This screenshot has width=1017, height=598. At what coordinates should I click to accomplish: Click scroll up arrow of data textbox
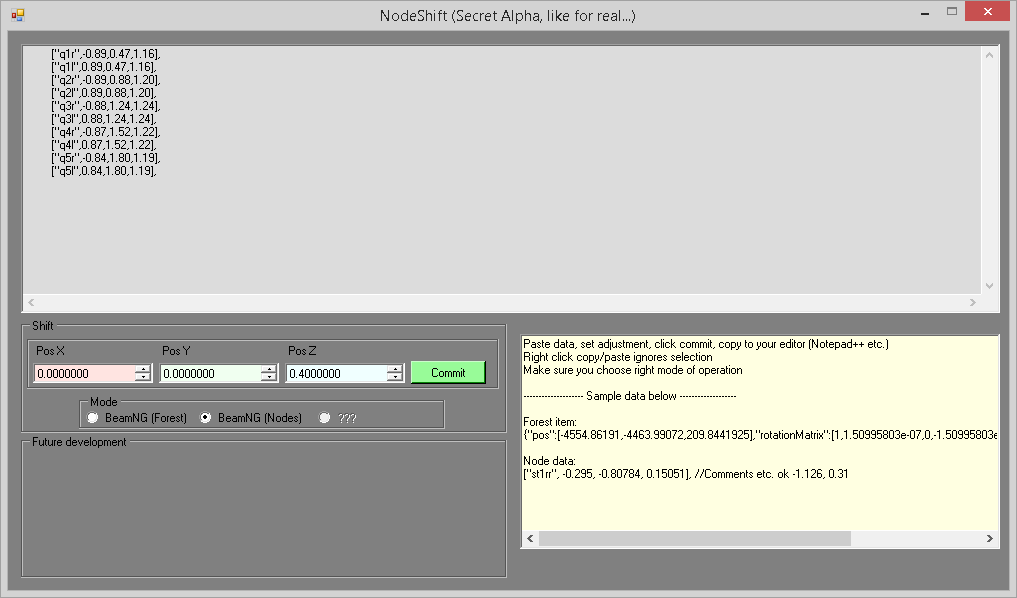tap(989, 55)
